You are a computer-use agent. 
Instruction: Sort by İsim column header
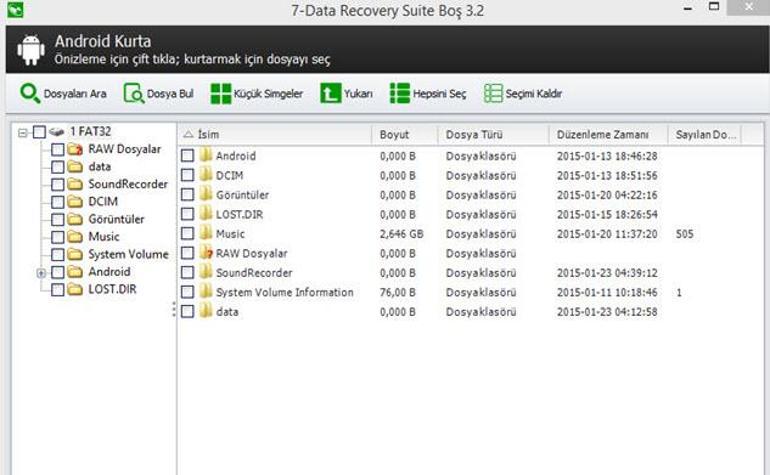[x=207, y=135]
